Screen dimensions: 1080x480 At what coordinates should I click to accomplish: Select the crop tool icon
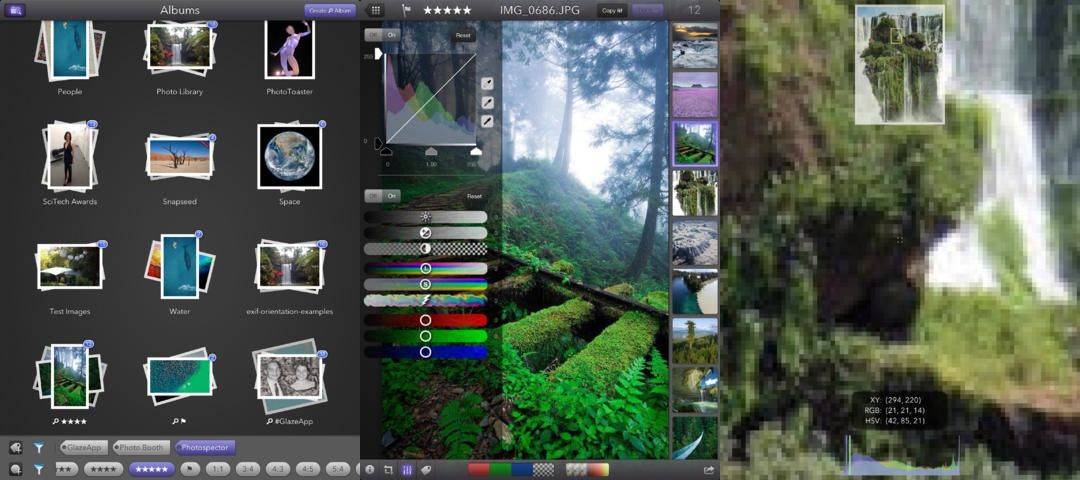388,469
